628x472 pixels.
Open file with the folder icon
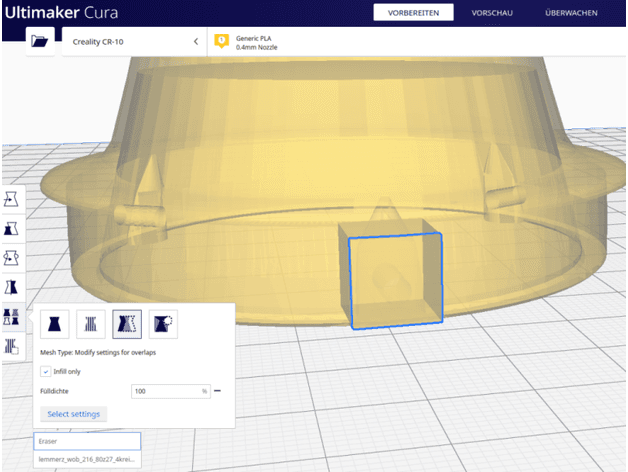40,41
